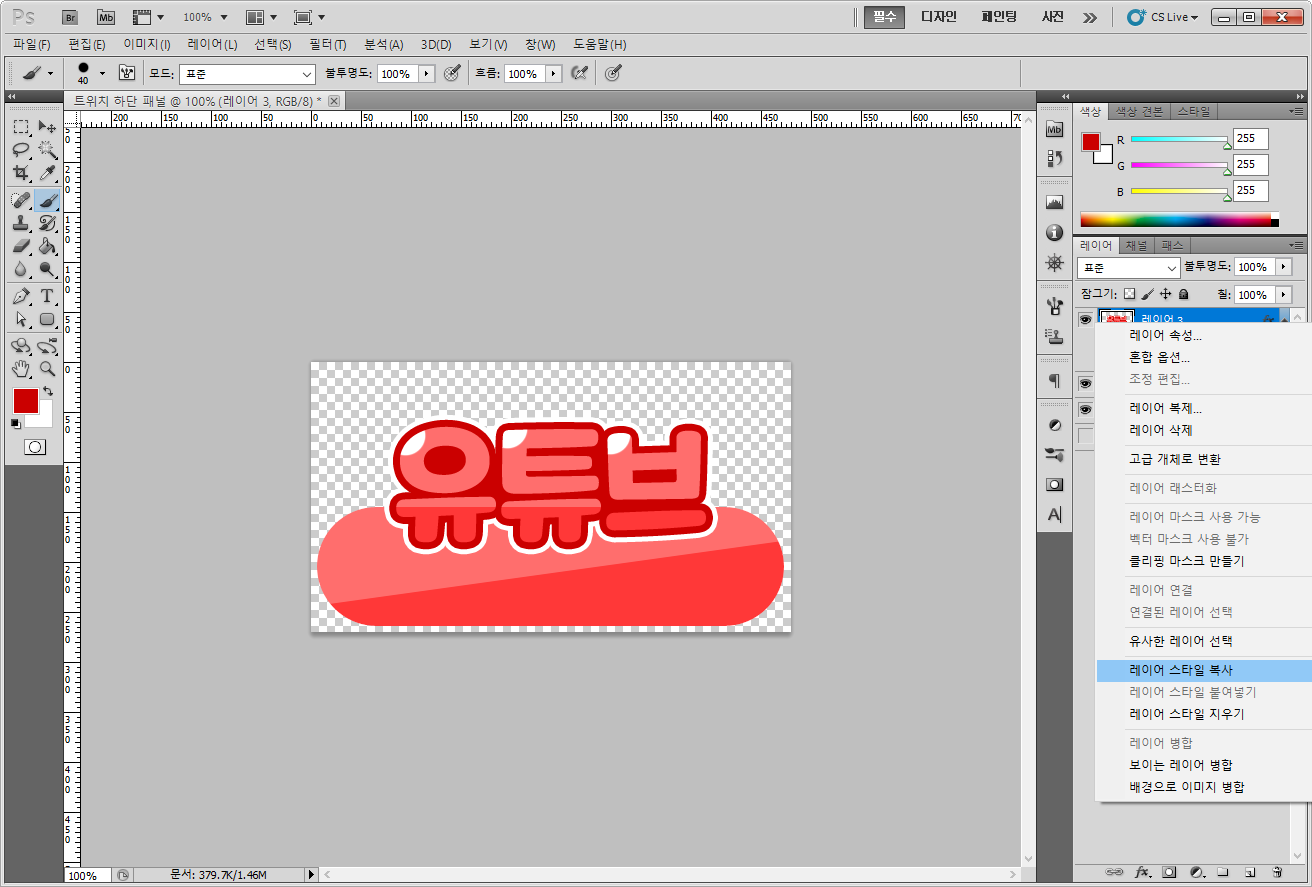Select the Blur tool
1312x887 pixels.
click(x=21, y=269)
